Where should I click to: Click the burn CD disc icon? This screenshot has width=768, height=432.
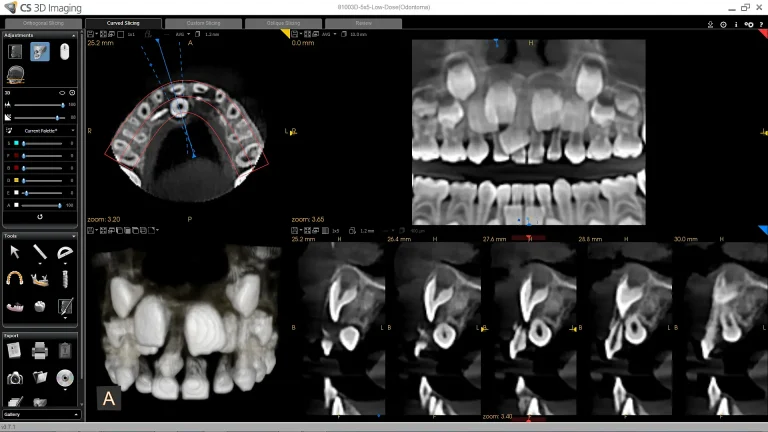click(x=65, y=378)
